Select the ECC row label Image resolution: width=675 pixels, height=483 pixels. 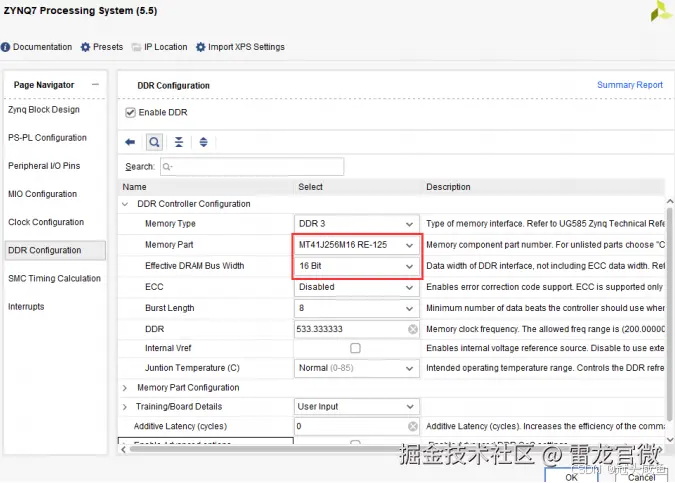[x=154, y=287]
